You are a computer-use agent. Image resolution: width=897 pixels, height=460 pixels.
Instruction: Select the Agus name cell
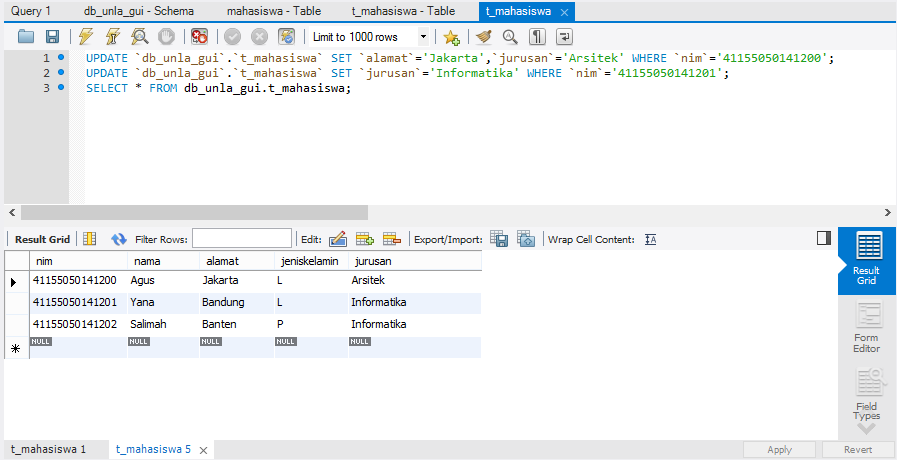tap(164, 281)
